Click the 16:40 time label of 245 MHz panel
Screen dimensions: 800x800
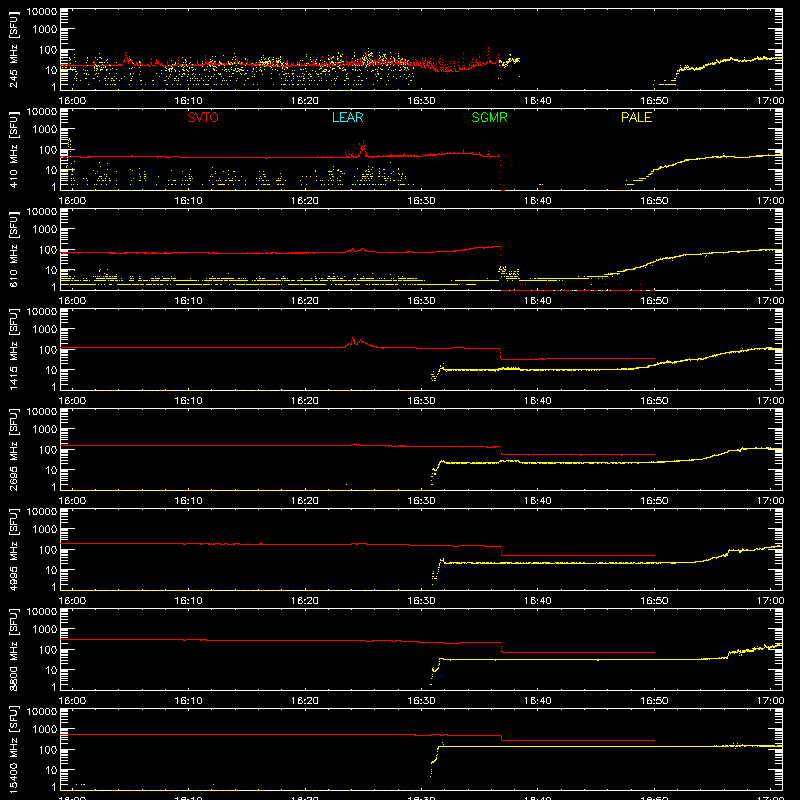tap(537, 101)
